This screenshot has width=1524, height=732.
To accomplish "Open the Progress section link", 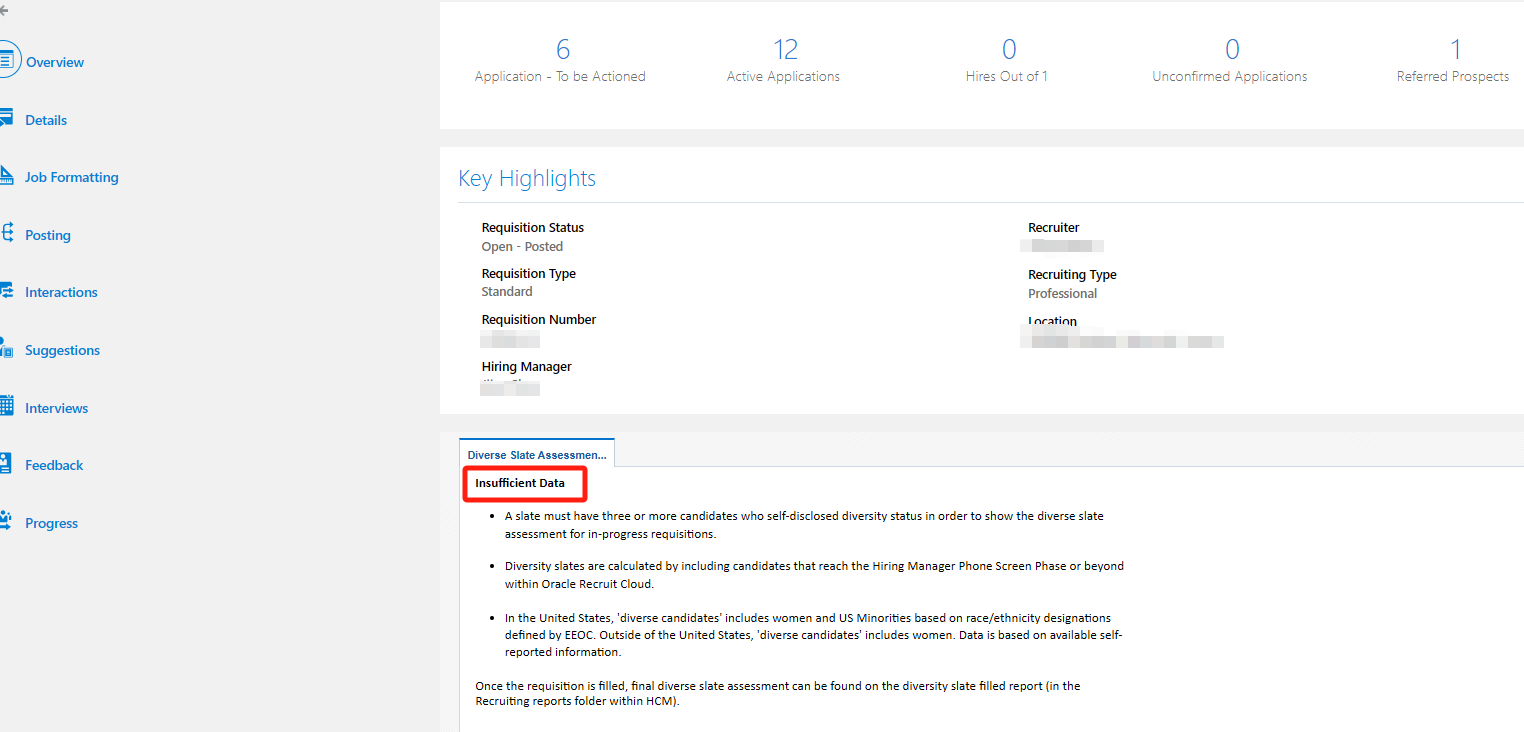I will (x=52, y=523).
